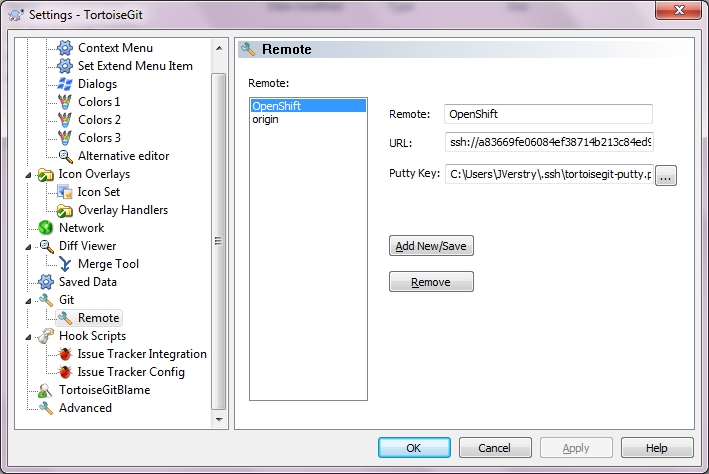This screenshot has height=474, width=709.
Task: Confirm settings with OK button
Action: pos(414,448)
